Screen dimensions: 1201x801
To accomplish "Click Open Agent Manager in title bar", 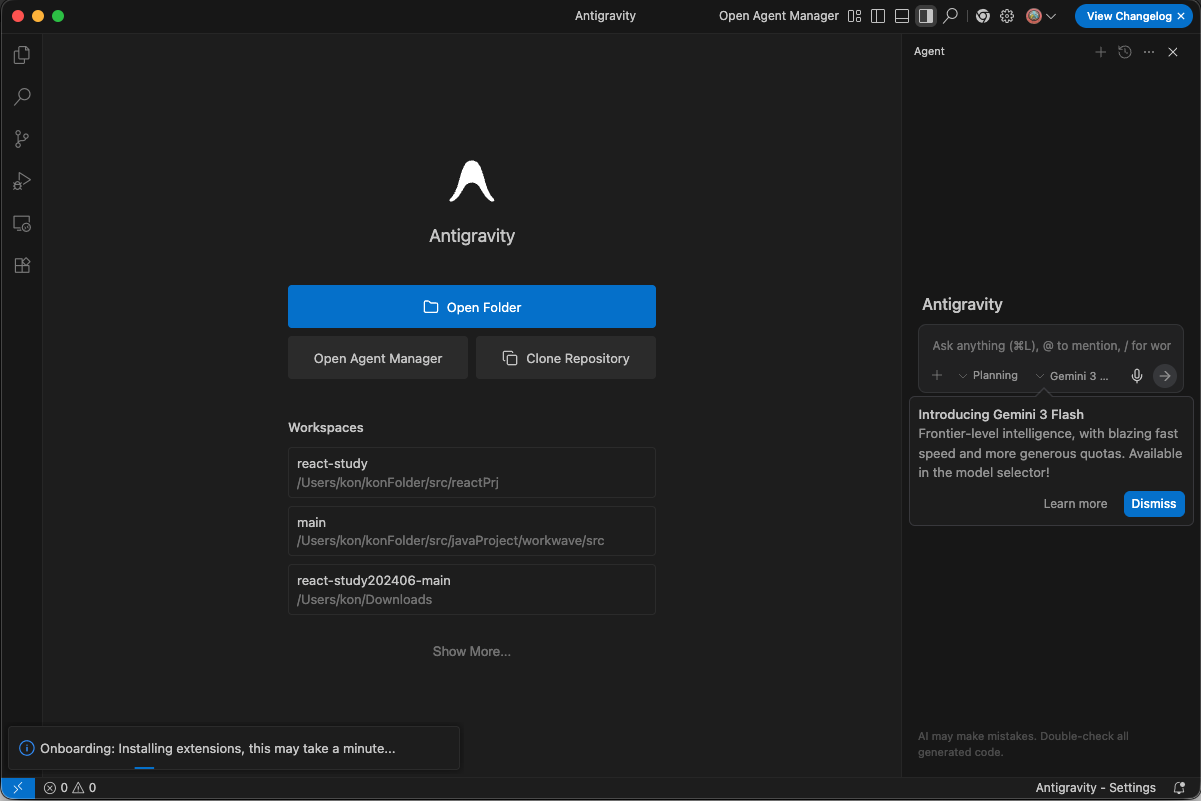I will click(779, 16).
